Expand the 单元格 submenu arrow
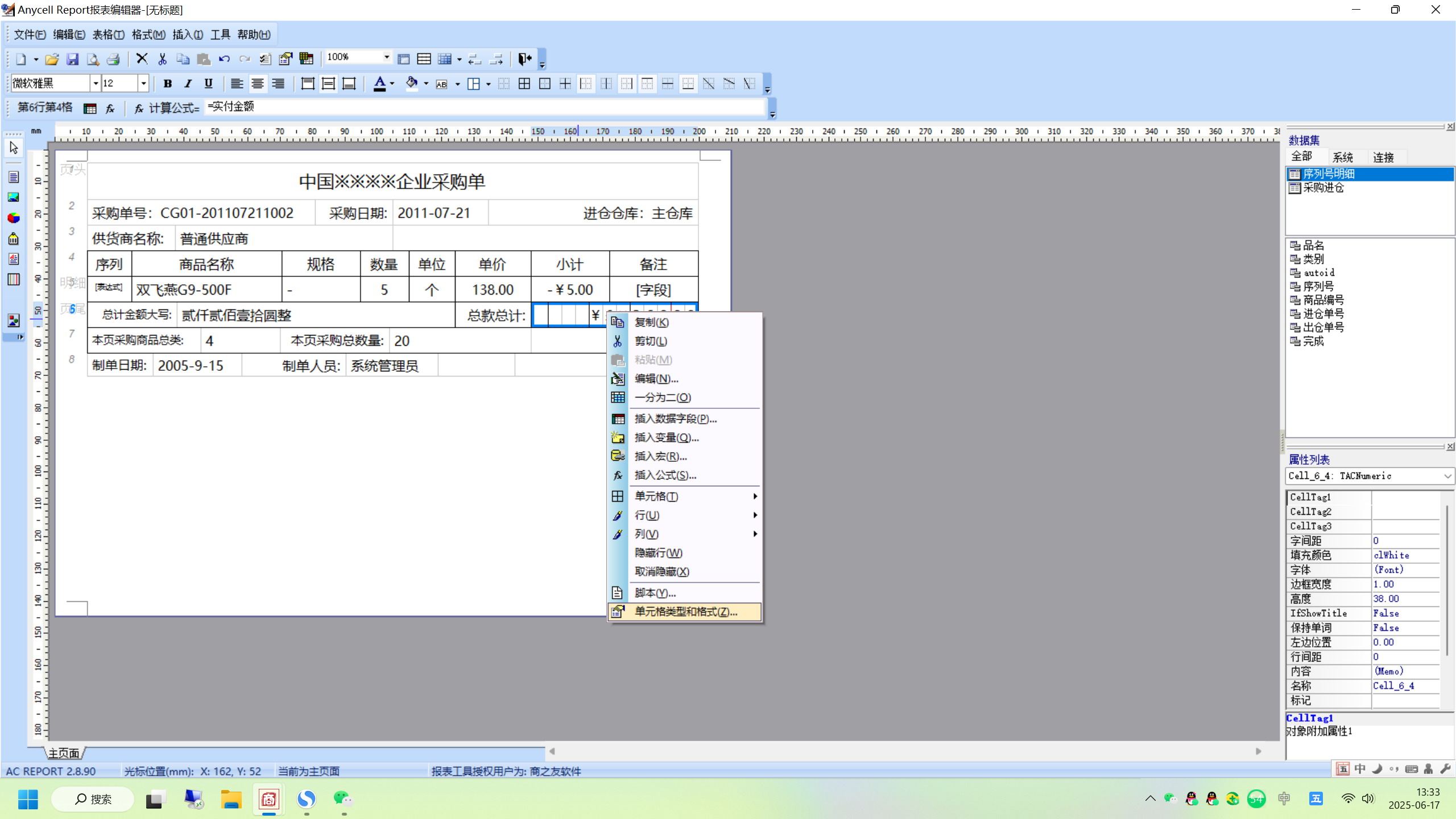Image resolution: width=1456 pixels, height=819 pixels. click(x=755, y=497)
